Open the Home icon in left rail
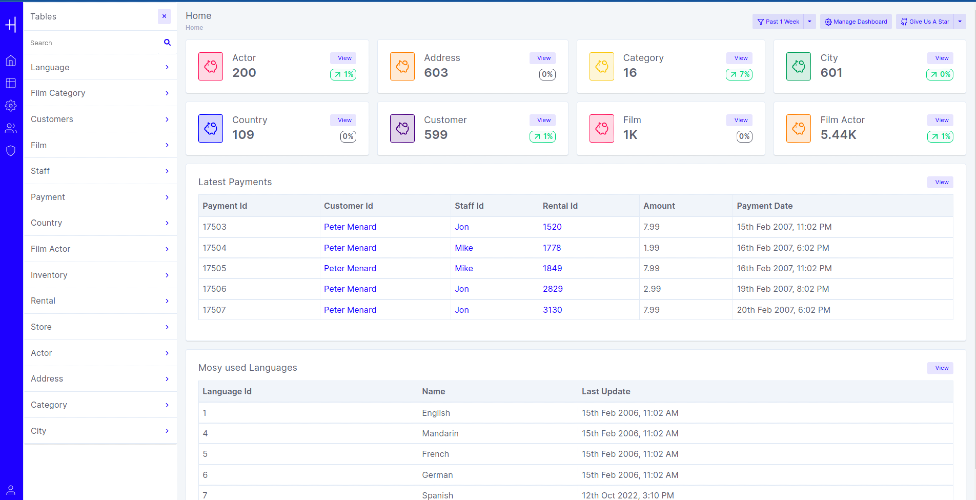 (x=11, y=60)
